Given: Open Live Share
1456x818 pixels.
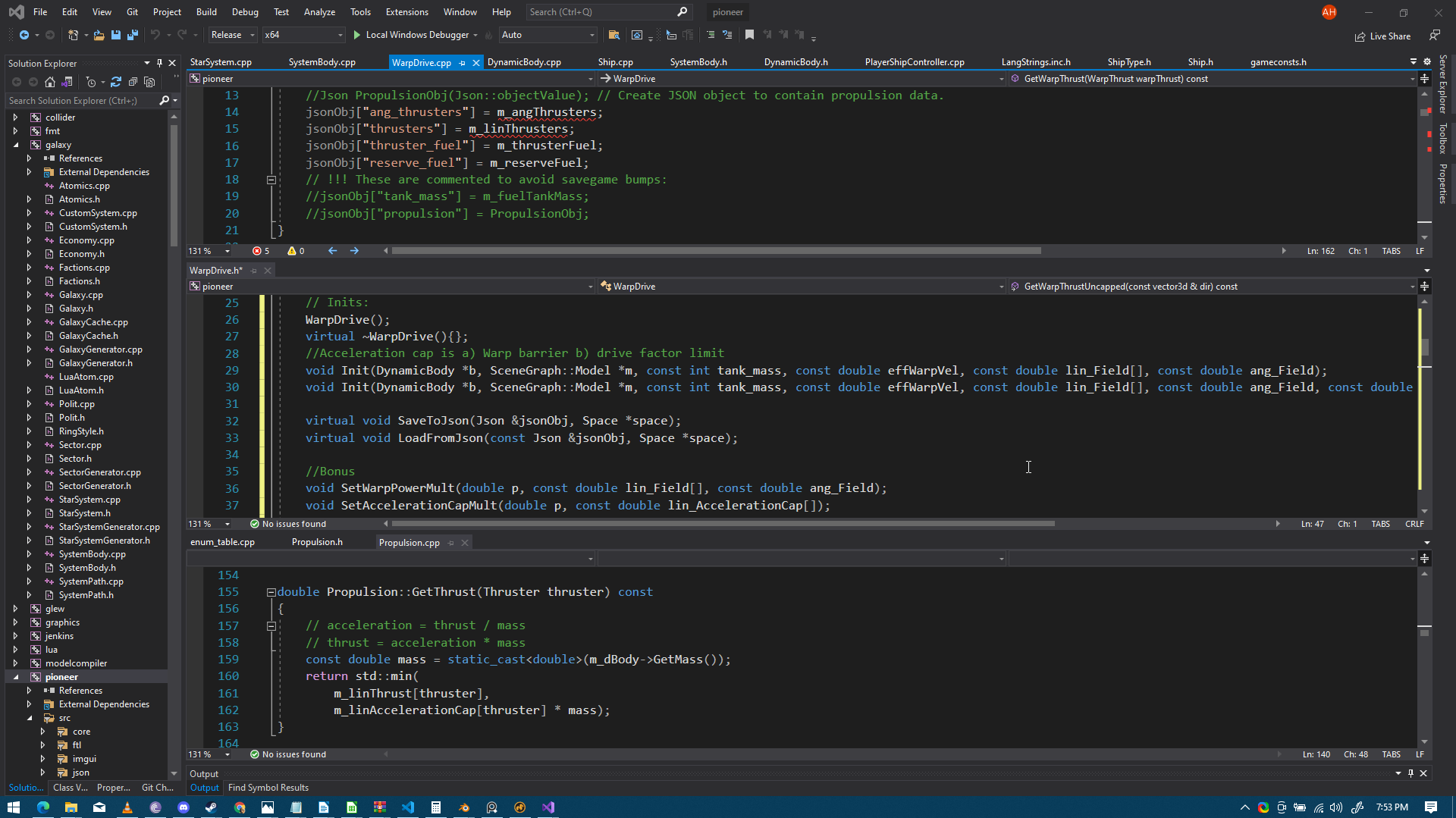Looking at the screenshot, I should click(1383, 36).
